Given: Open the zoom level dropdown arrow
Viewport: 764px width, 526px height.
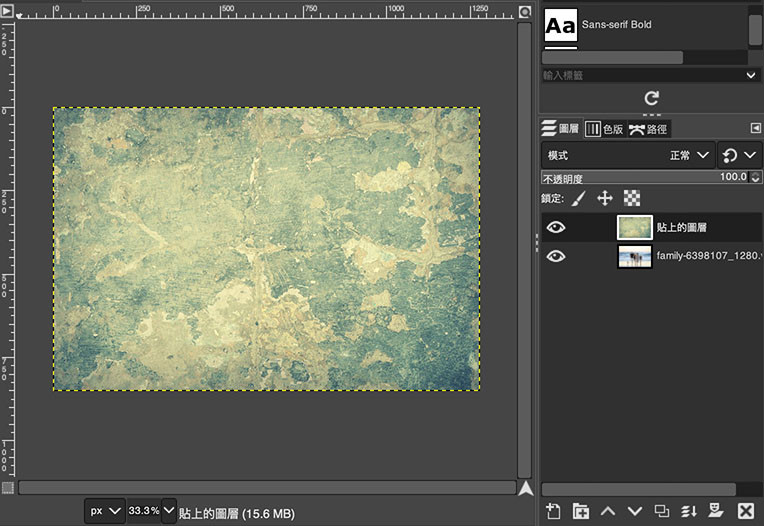Looking at the screenshot, I should click(169, 510).
